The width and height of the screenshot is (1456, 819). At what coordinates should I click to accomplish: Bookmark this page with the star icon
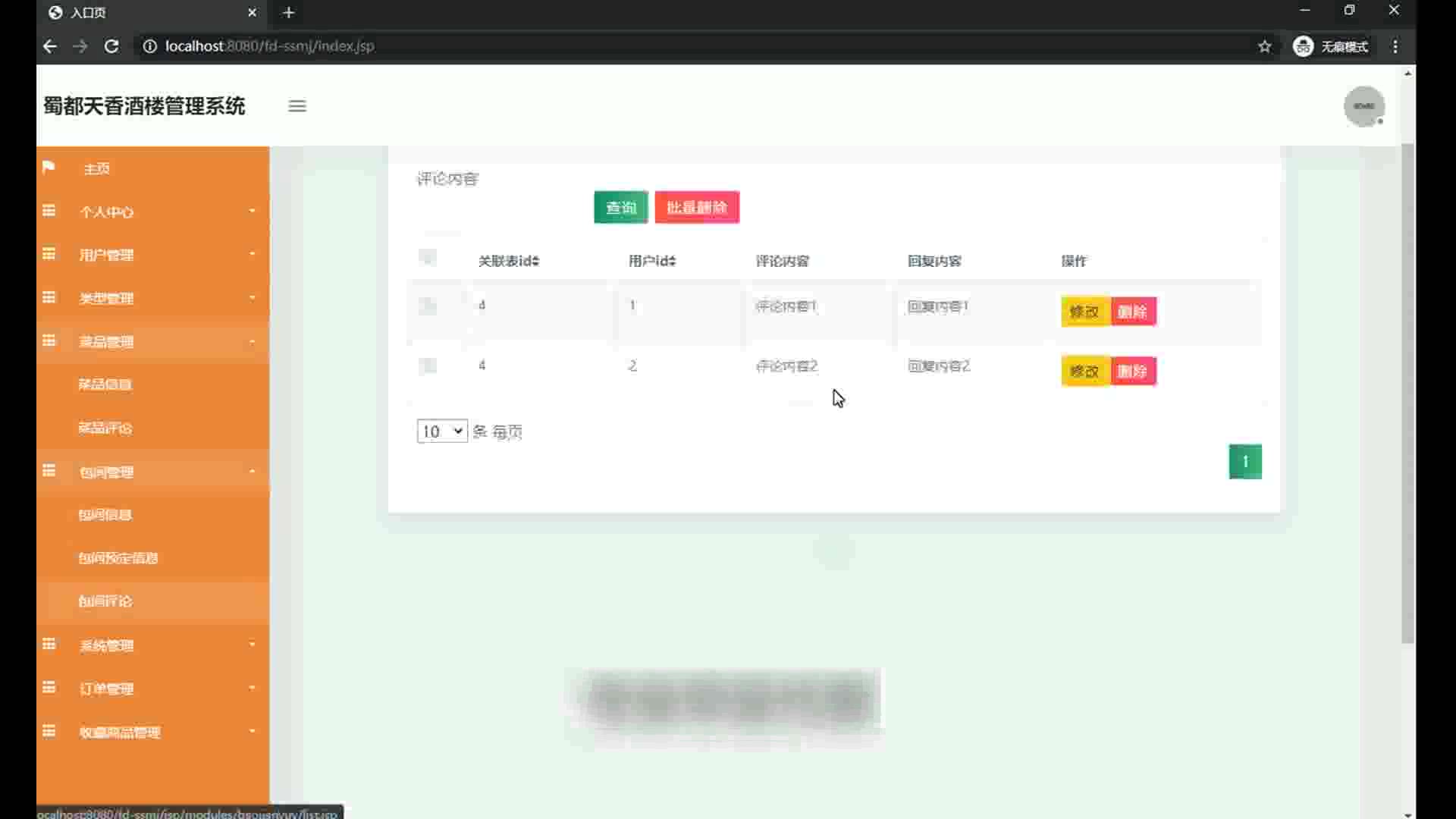click(x=1264, y=46)
